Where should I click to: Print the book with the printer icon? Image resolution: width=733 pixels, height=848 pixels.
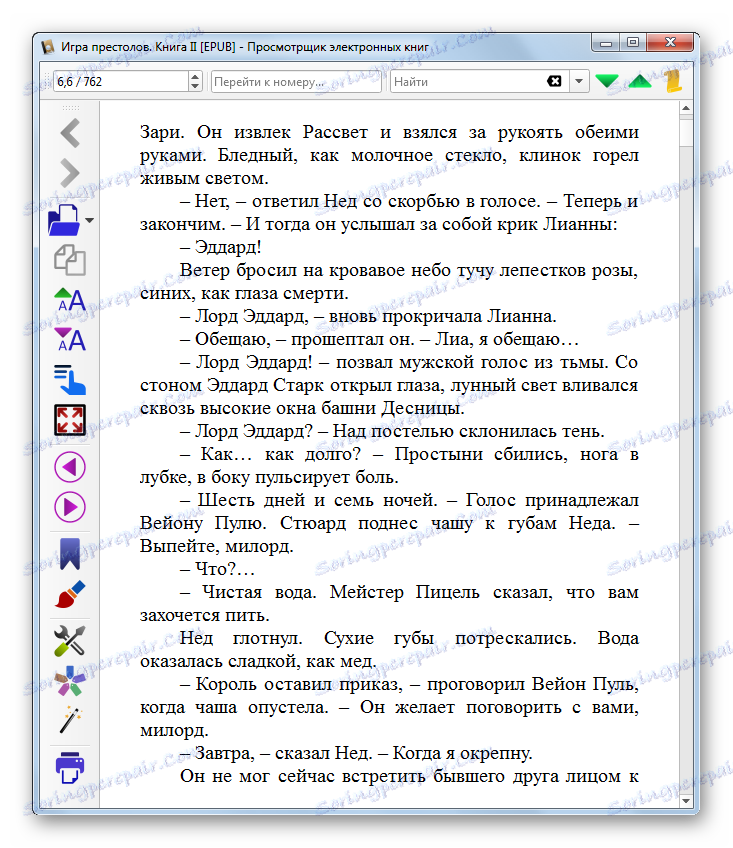click(x=70, y=767)
